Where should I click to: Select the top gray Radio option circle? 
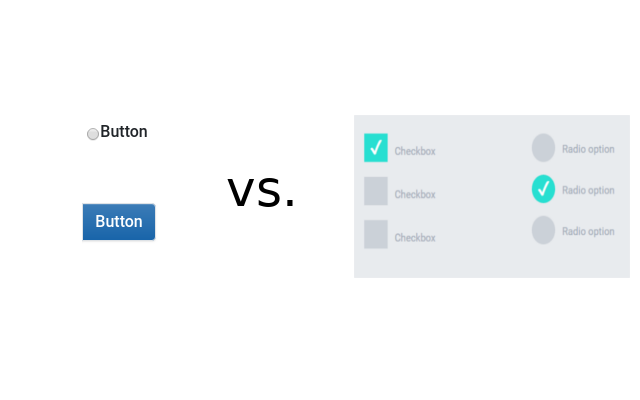(x=543, y=148)
